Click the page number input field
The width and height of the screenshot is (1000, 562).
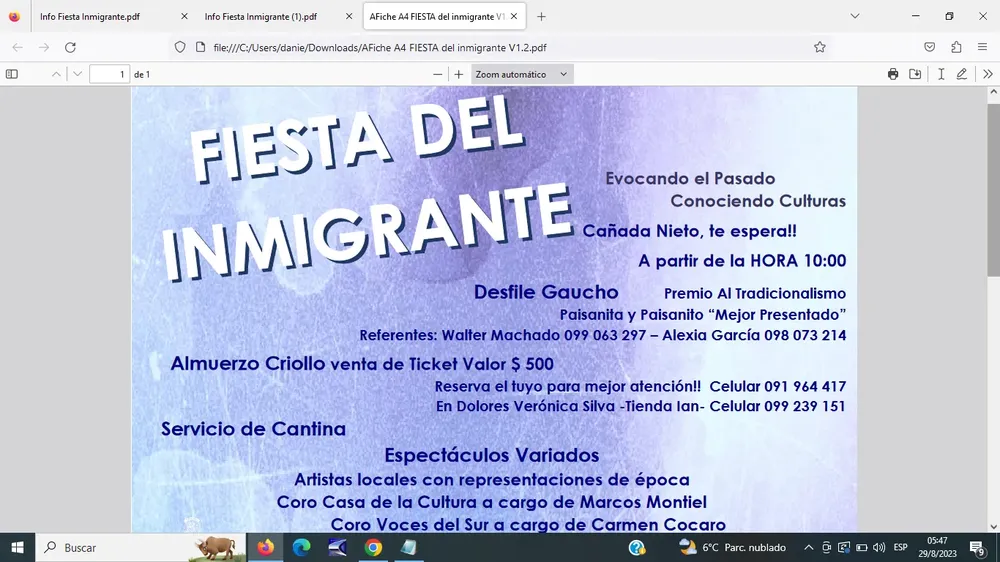pos(109,74)
